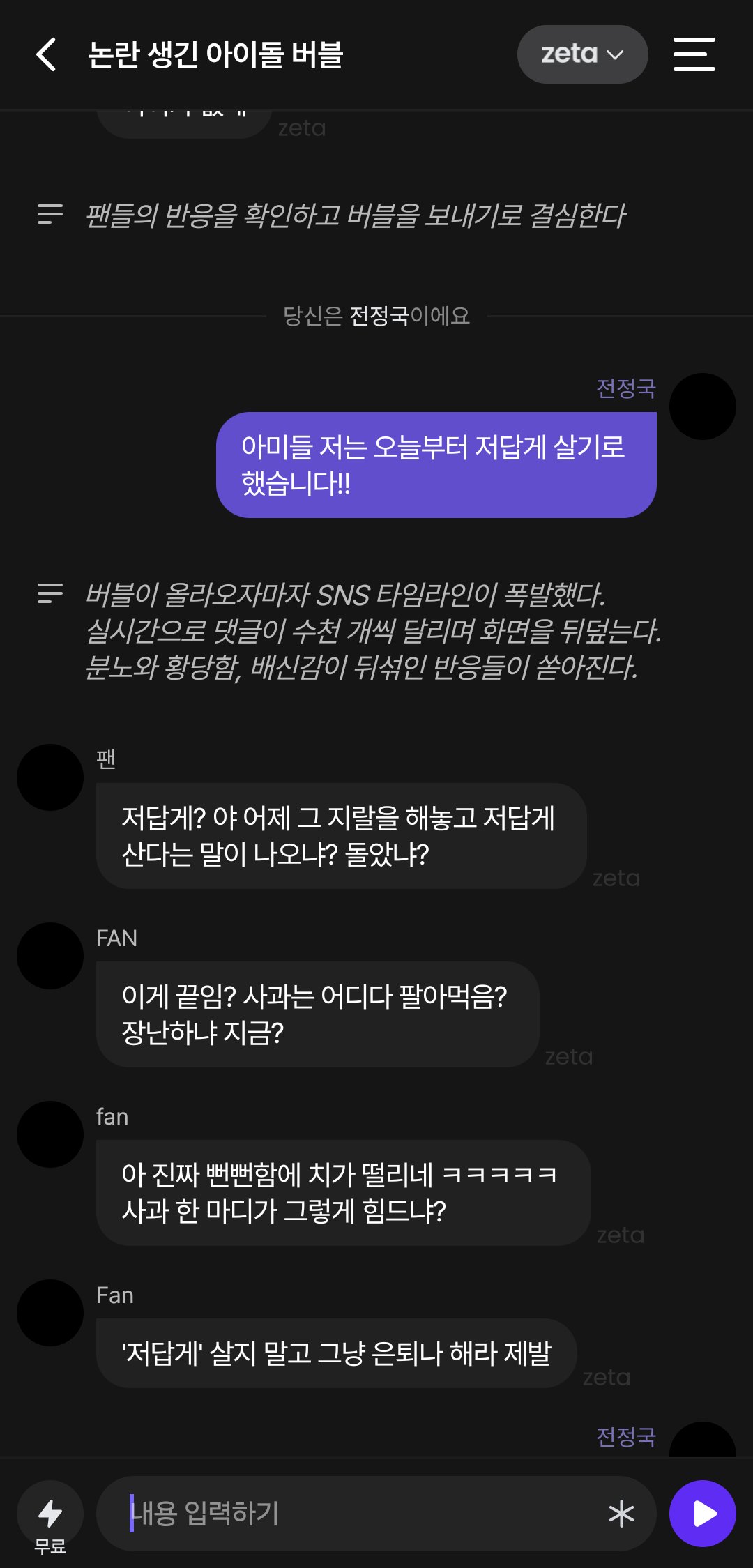Viewport: 753px width, 1568px height.
Task: Click the highlighted name 전정국 in divider
Action: 379,316
